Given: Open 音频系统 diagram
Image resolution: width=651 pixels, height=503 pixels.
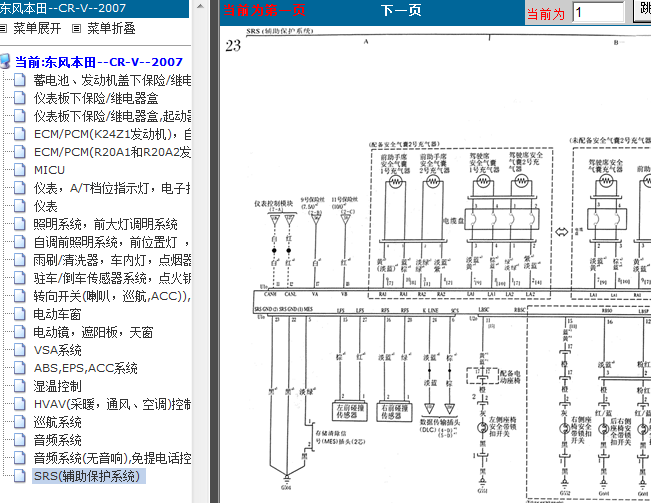Looking at the screenshot, I should 57,440.
